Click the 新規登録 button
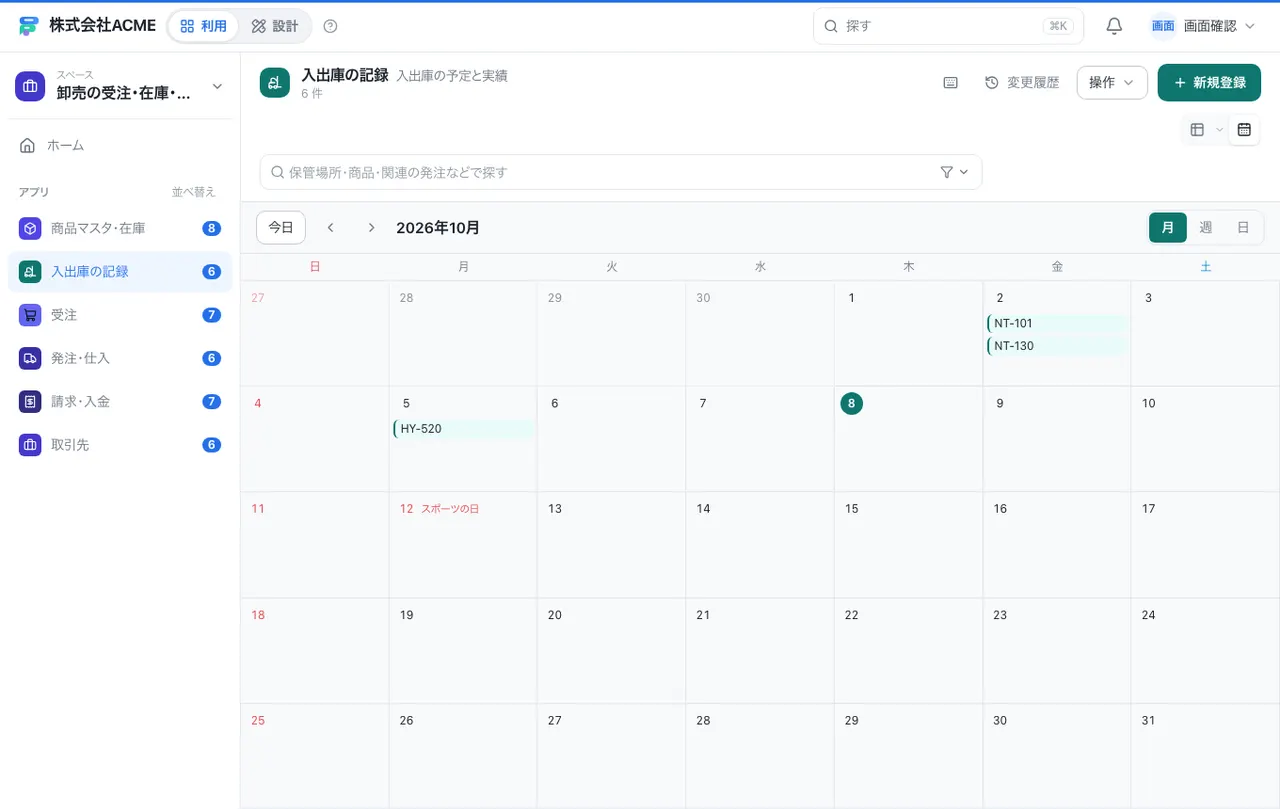The height and width of the screenshot is (809, 1280). pyautogui.click(x=1209, y=83)
